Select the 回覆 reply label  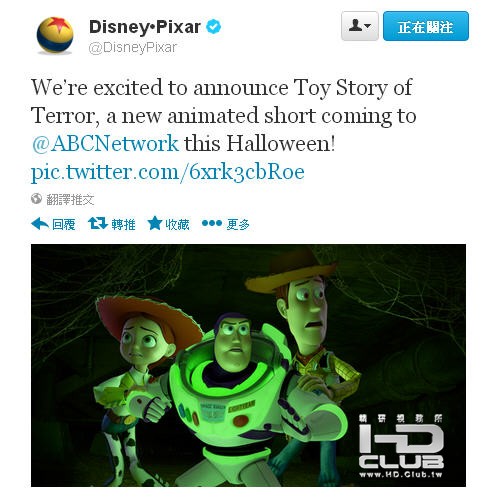tap(64, 224)
